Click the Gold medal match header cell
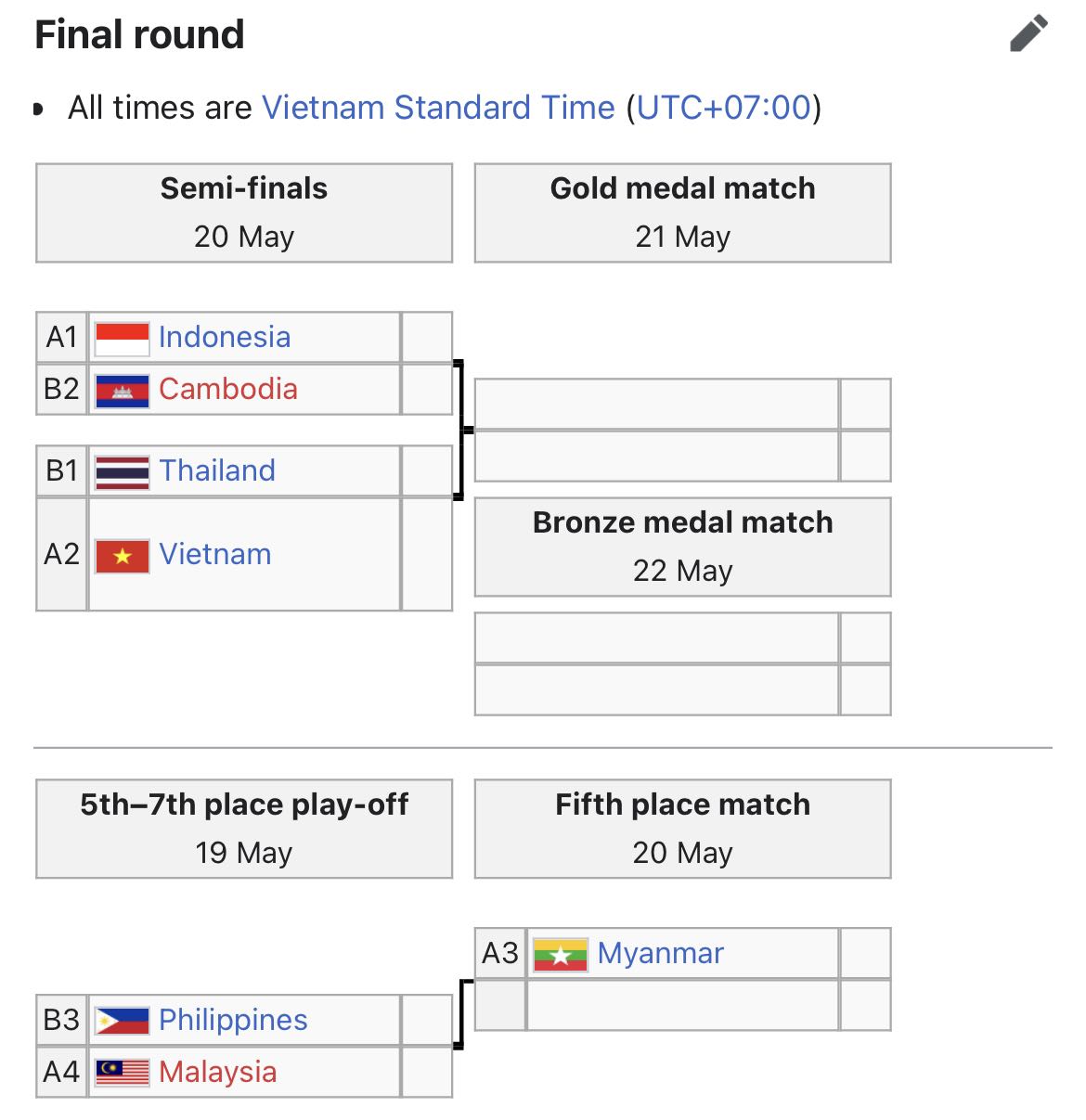The width and height of the screenshot is (1086, 1120). coord(682,212)
